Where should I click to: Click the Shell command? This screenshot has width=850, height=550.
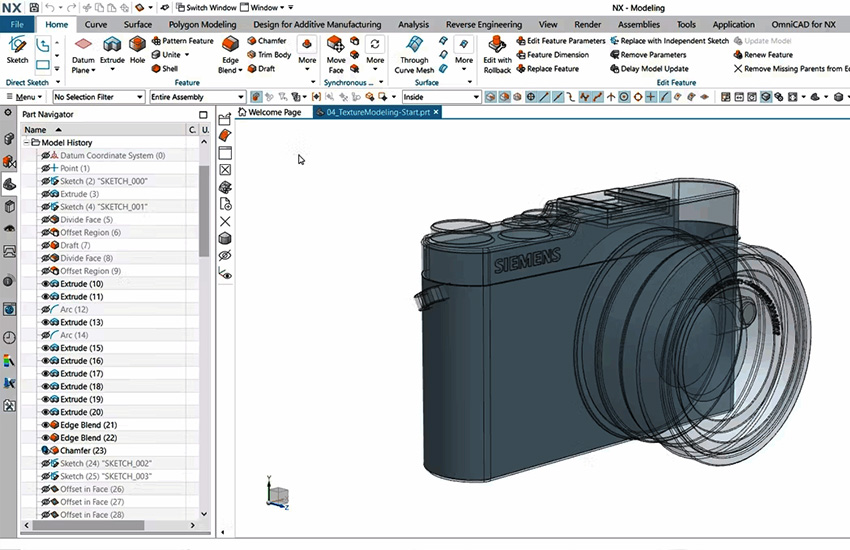pyautogui.click(x=165, y=69)
